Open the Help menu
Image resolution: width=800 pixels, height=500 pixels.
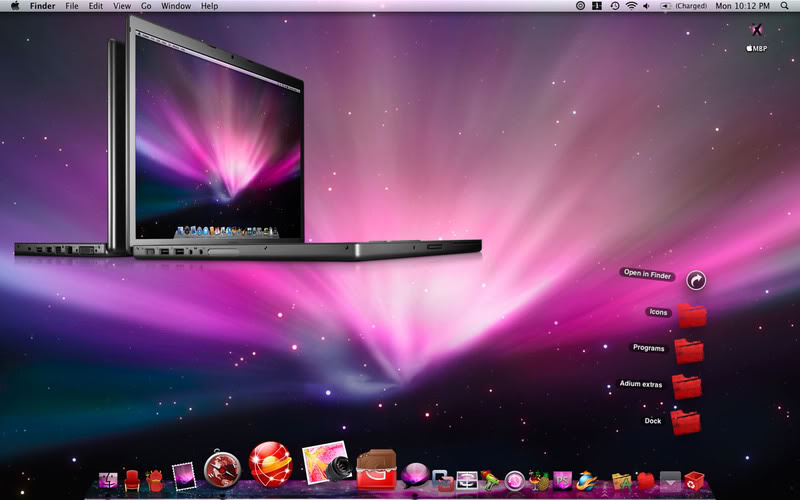[x=209, y=6]
